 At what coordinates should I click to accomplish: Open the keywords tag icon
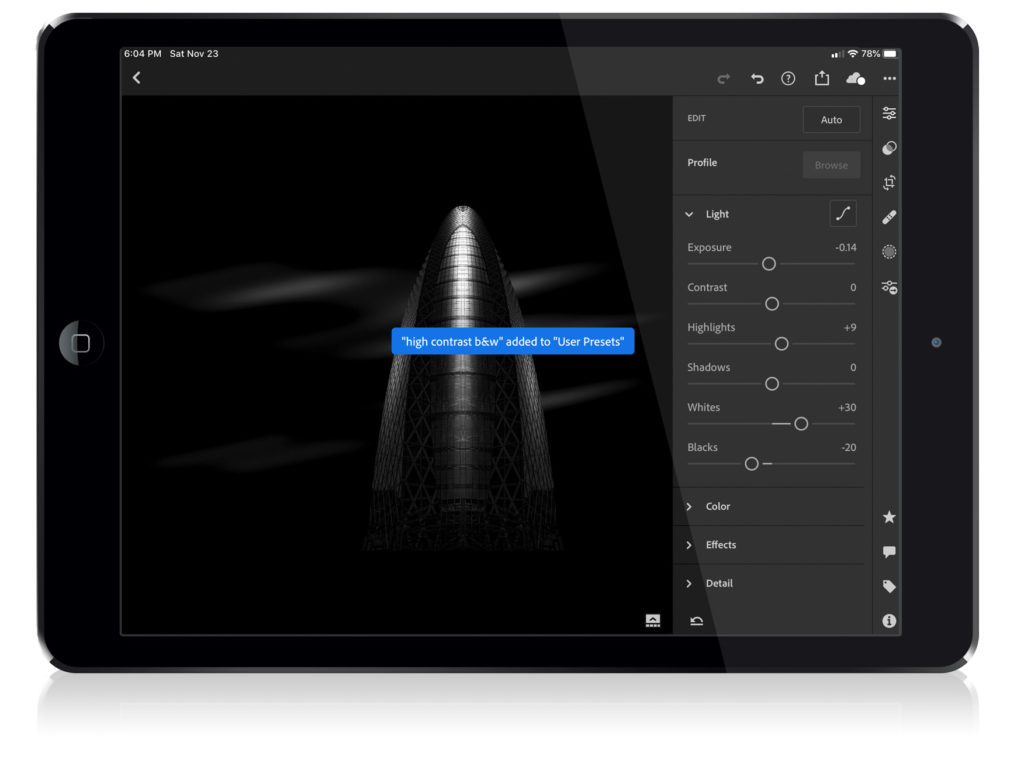[x=889, y=586]
